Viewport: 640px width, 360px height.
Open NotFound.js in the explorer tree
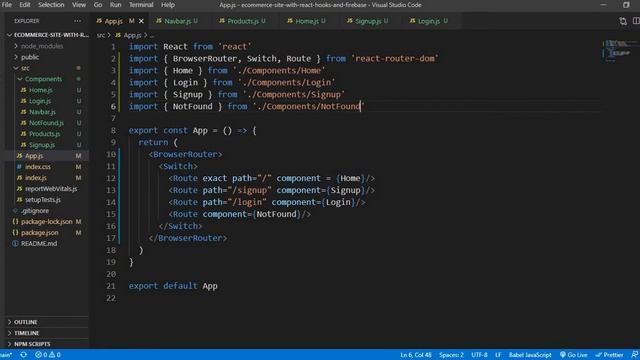pyautogui.click(x=46, y=123)
